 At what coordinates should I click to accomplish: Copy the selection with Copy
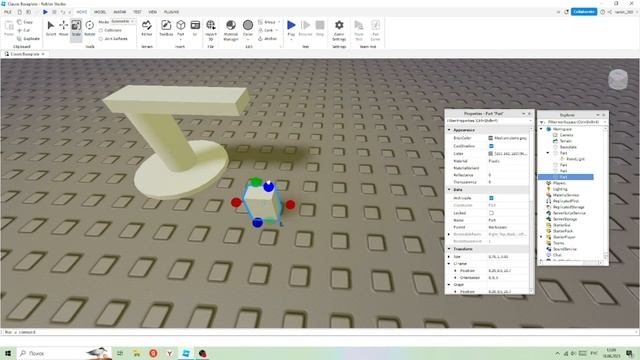pyautogui.click(x=25, y=22)
